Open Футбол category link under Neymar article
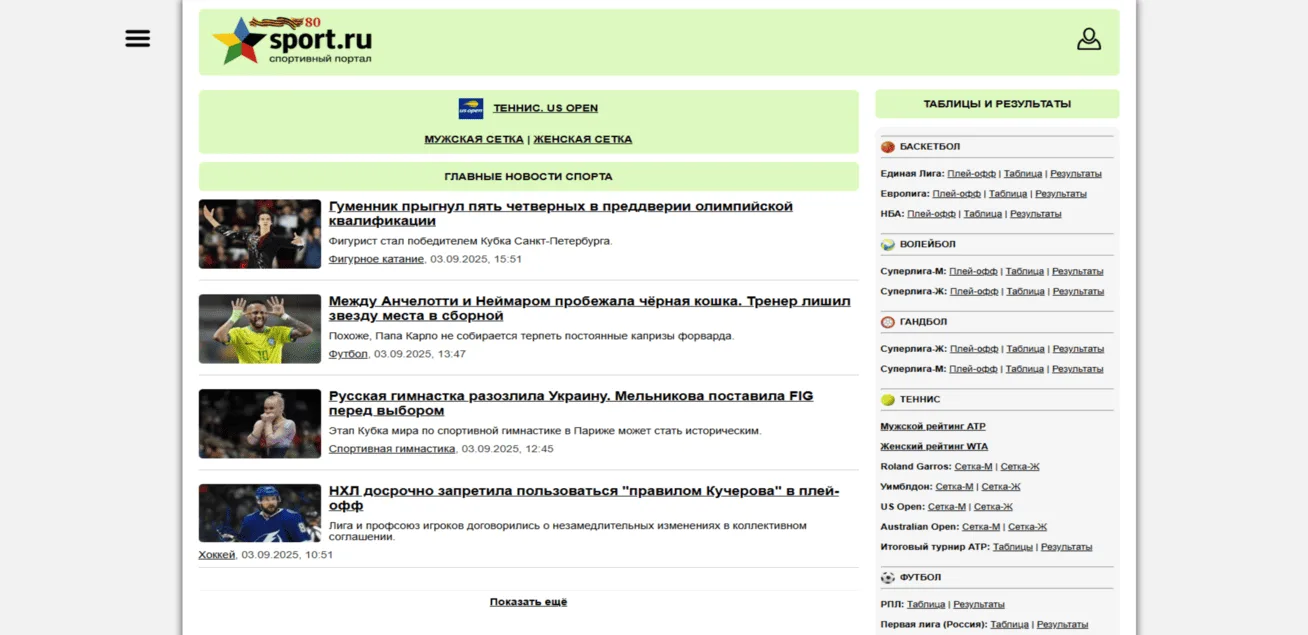This screenshot has height=635, width=1308. coord(348,354)
